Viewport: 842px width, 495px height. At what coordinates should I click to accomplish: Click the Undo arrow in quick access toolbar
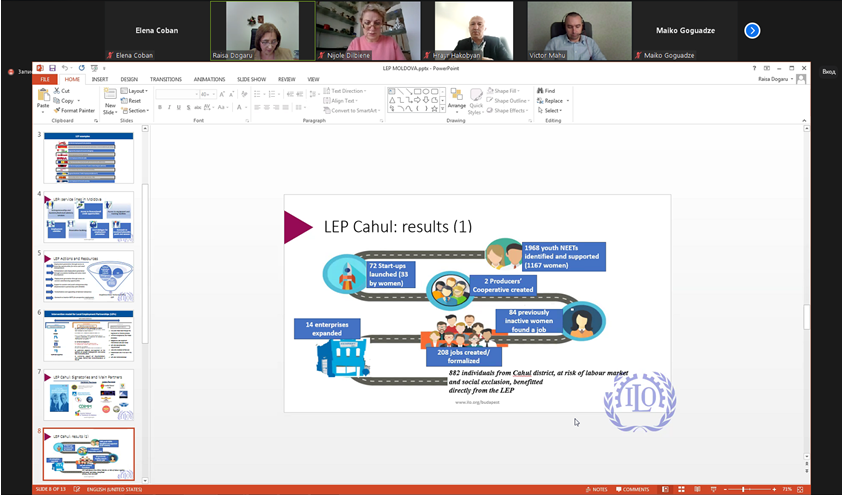click(64, 67)
